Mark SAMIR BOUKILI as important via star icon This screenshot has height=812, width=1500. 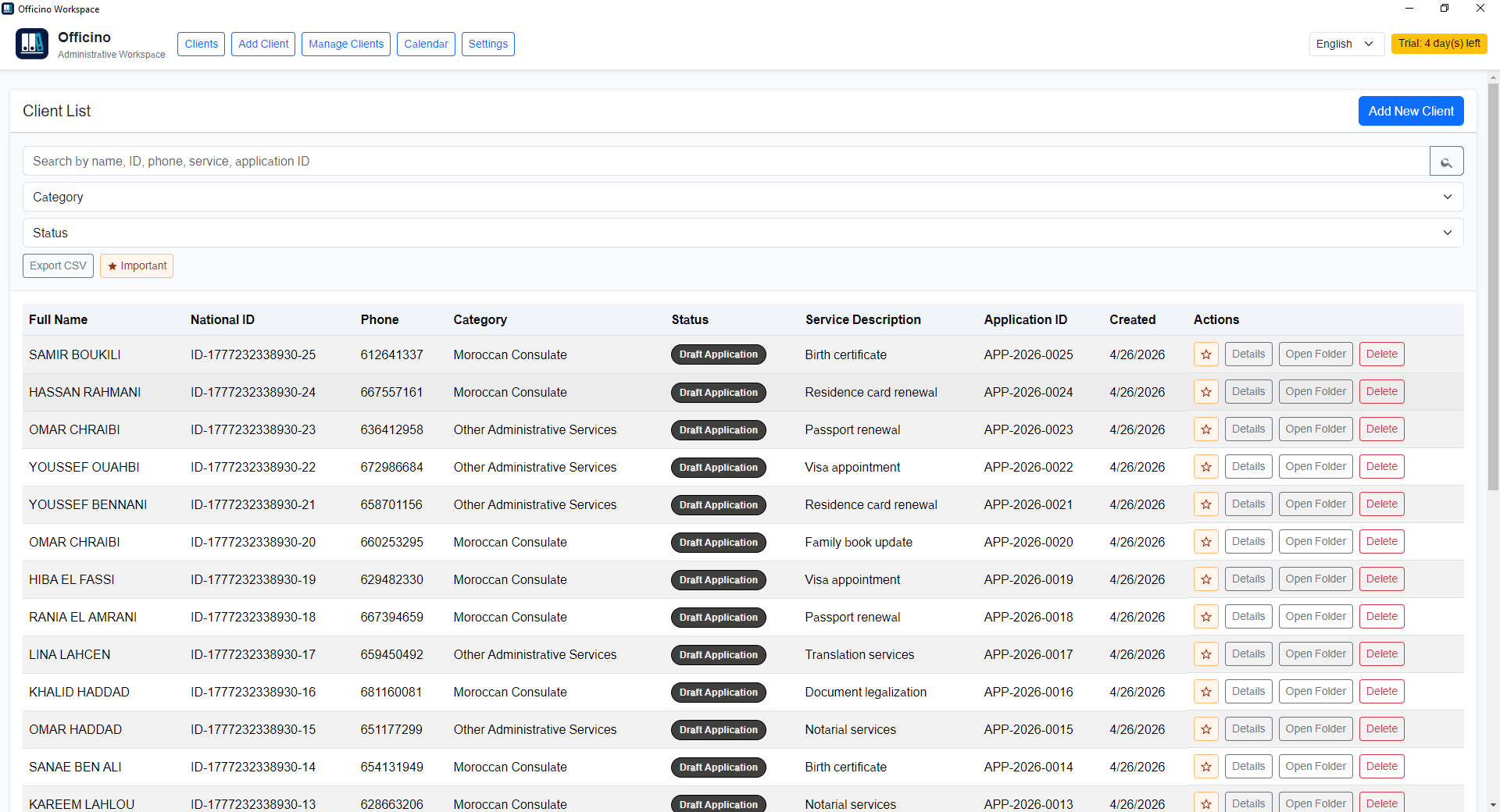1205,354
